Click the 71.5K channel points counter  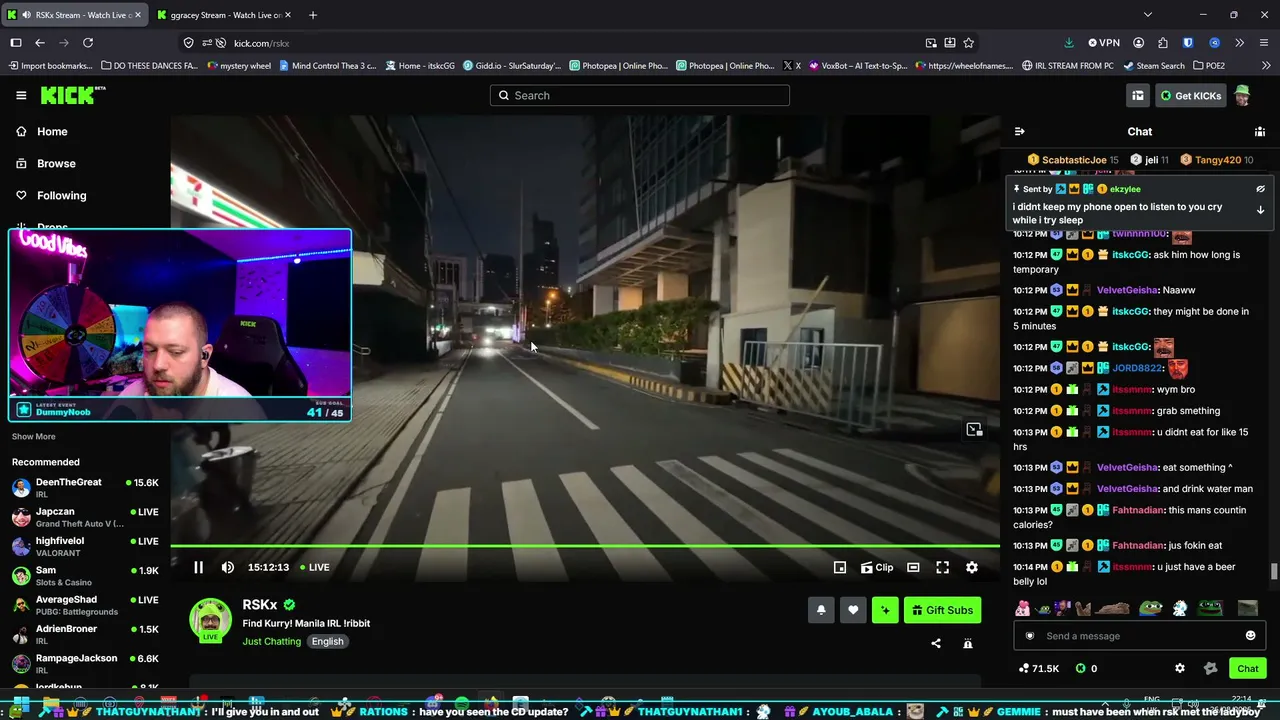[1039, 668]
